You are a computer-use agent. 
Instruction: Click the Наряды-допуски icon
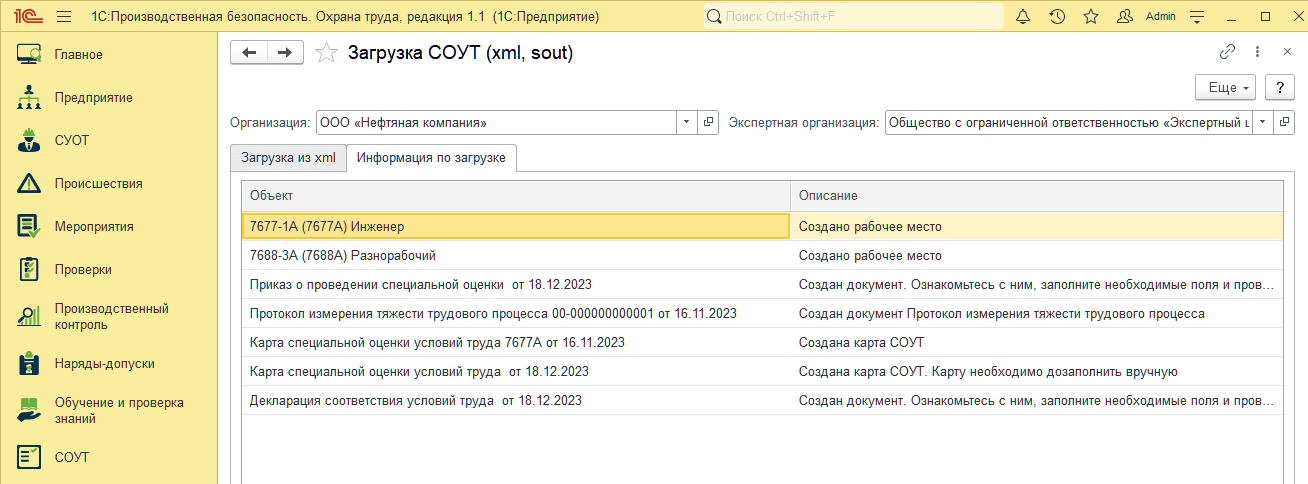[28, 364]
